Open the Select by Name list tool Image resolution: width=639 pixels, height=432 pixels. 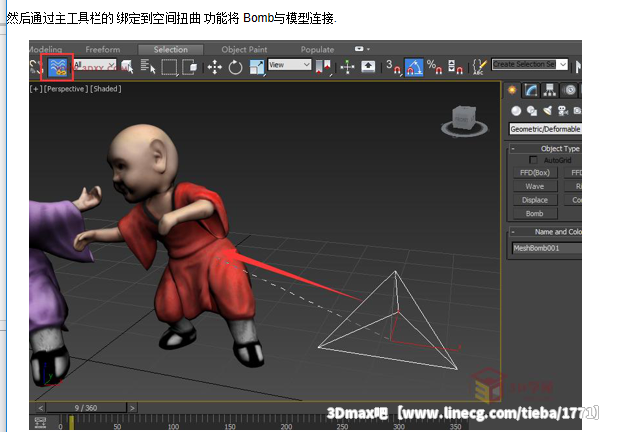(x=148, y=67)
